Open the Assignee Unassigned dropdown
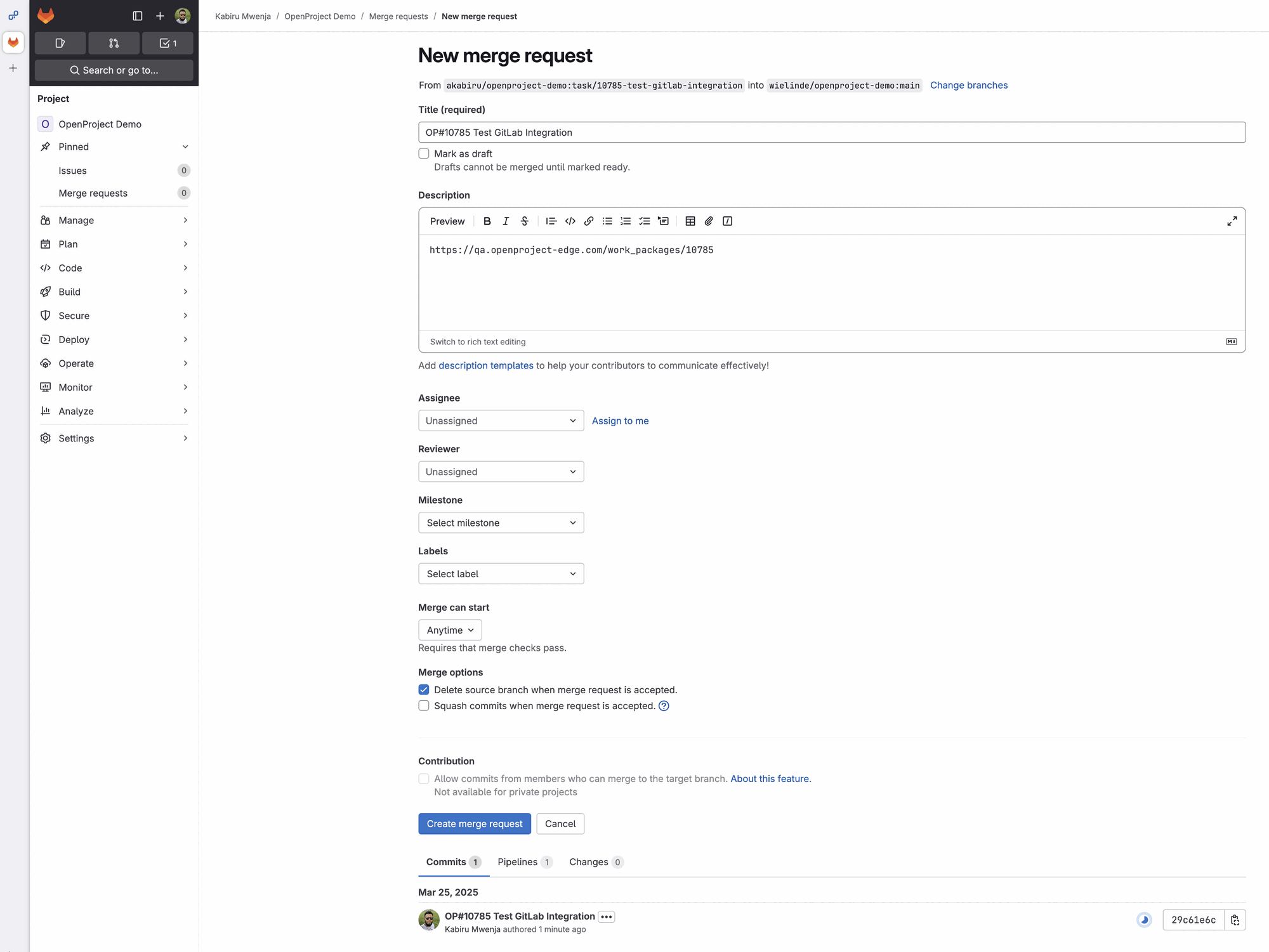The width and height of the screenshot is (1269, 952). tap(501, 421)
